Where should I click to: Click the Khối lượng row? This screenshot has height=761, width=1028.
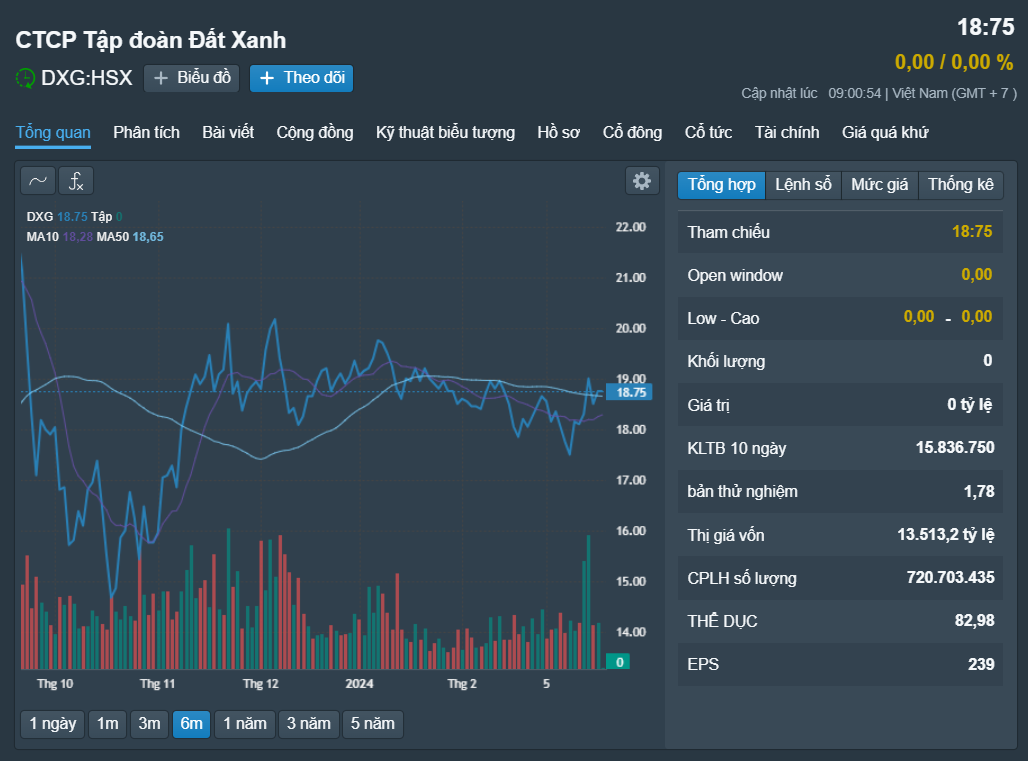pos(840,361)
